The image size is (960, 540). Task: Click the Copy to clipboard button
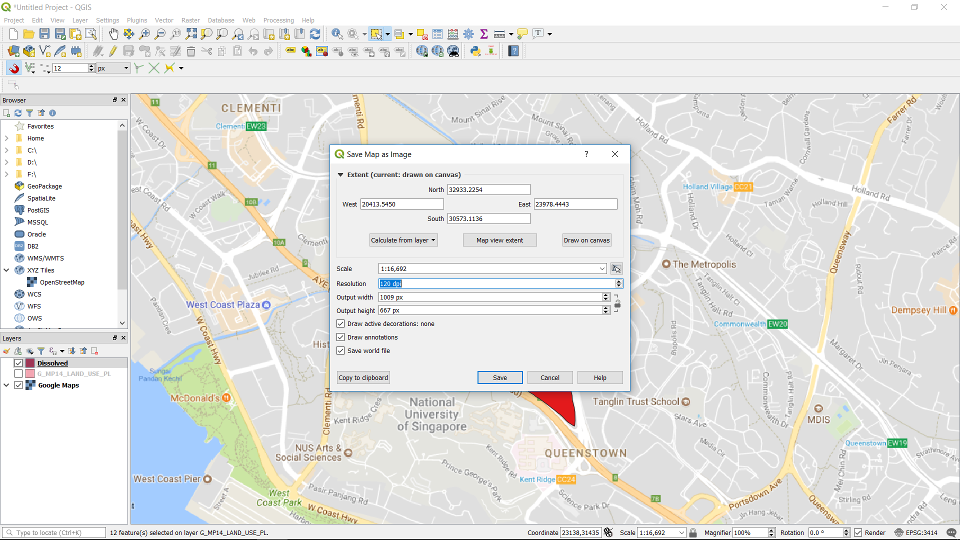[363, 378]
